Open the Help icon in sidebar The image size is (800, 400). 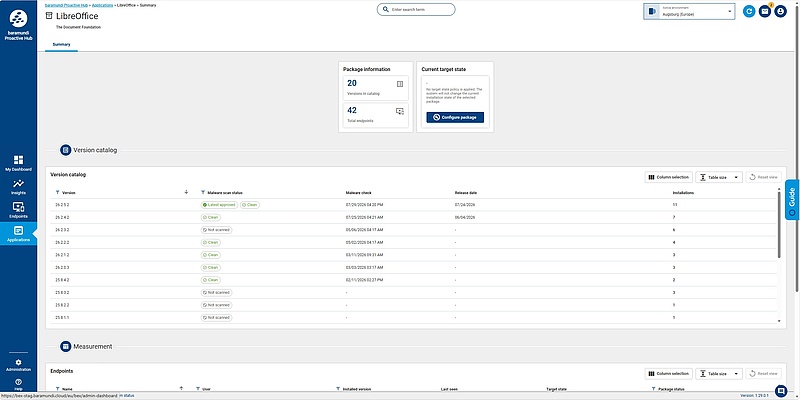point(18,382)
